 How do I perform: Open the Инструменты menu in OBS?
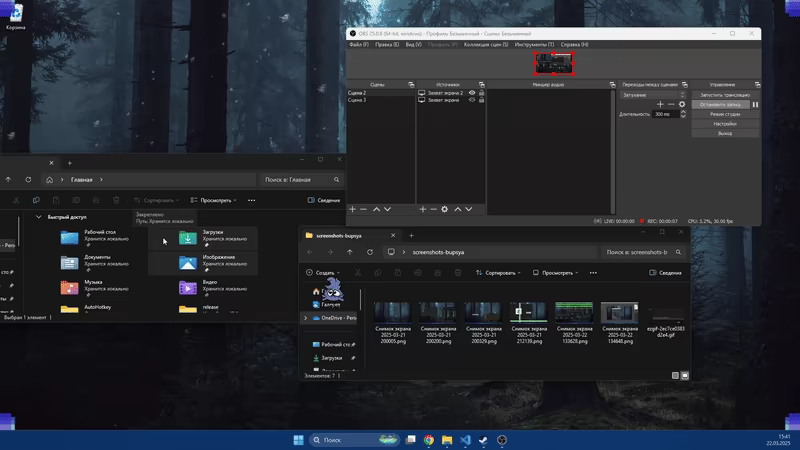[534, 44]
